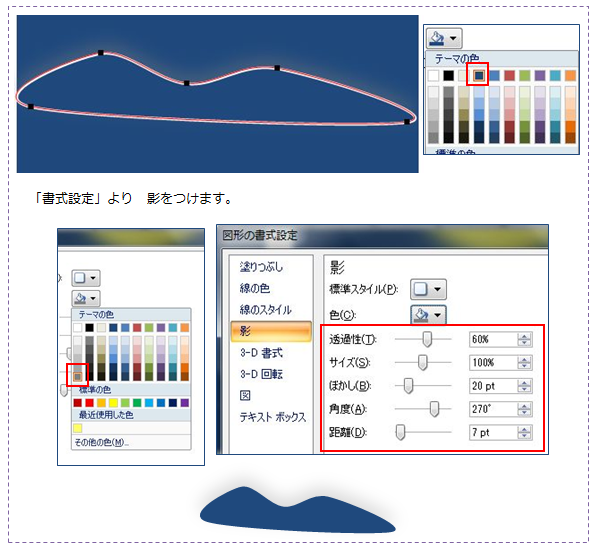Increase the 距離 distance value with spinner up arrow
This screenshot has height=551, width=597.
(524, 429)
